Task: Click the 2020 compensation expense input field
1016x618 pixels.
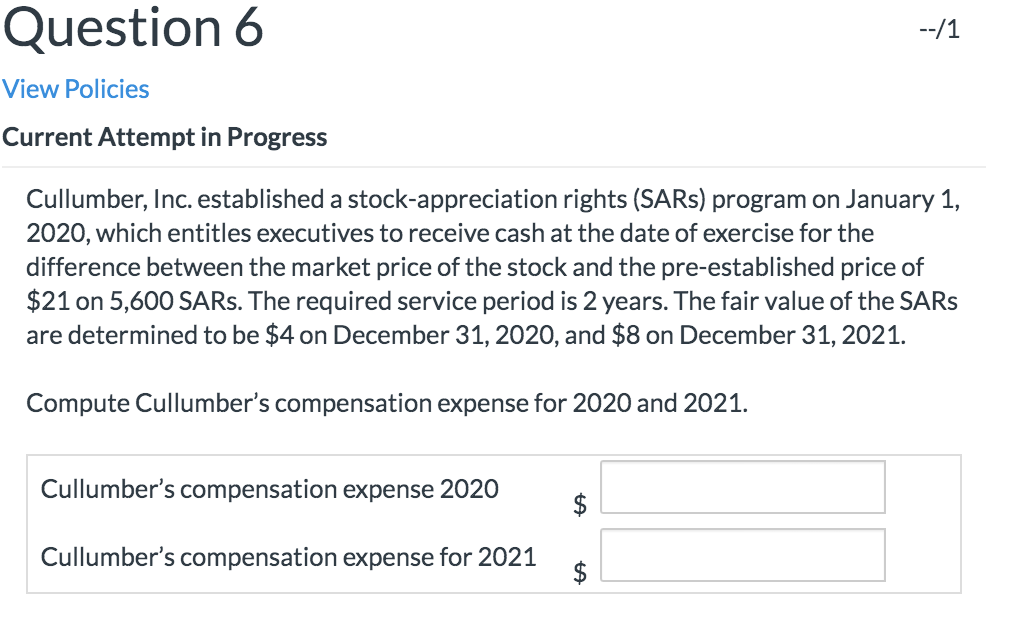Action: [x=742, y=487]
